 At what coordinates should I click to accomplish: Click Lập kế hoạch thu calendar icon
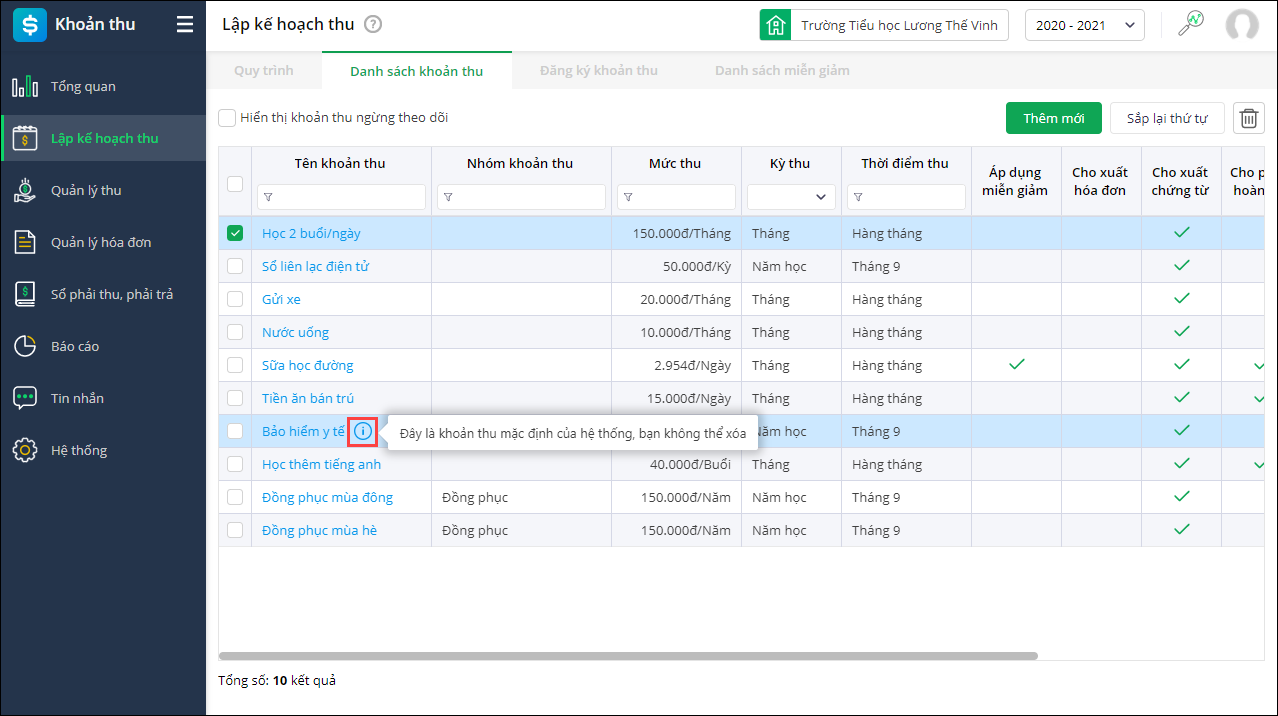[x=25, y=138]
